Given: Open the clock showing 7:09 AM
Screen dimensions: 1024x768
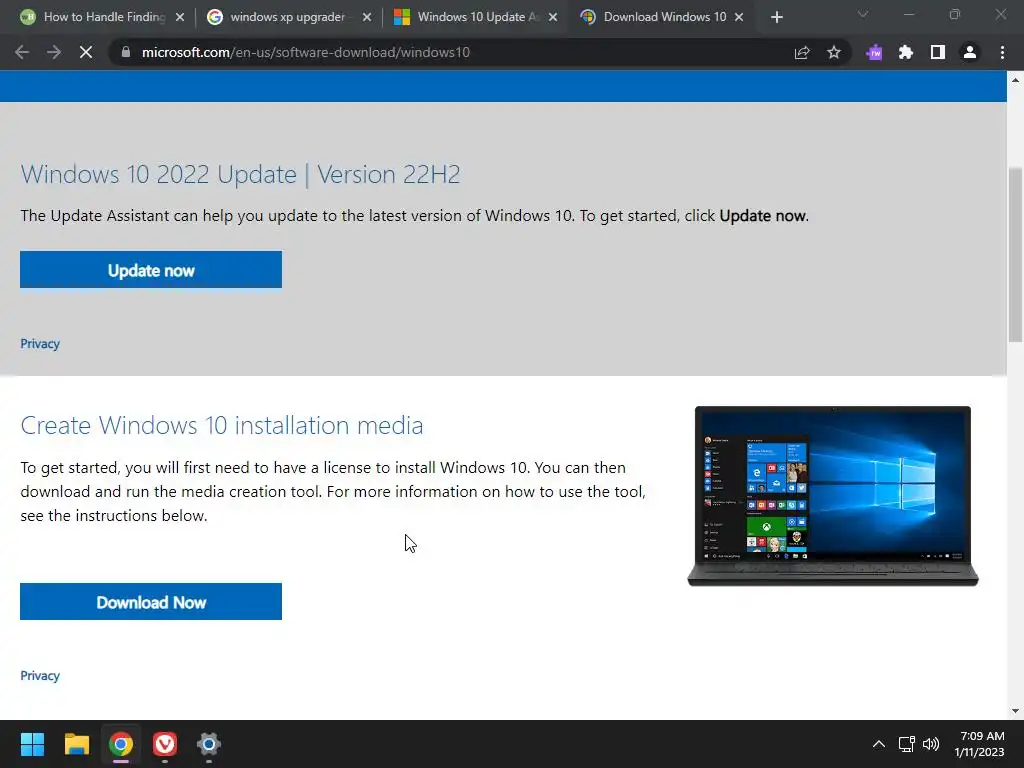Looking at the screenshot, I should pos(980,744).
